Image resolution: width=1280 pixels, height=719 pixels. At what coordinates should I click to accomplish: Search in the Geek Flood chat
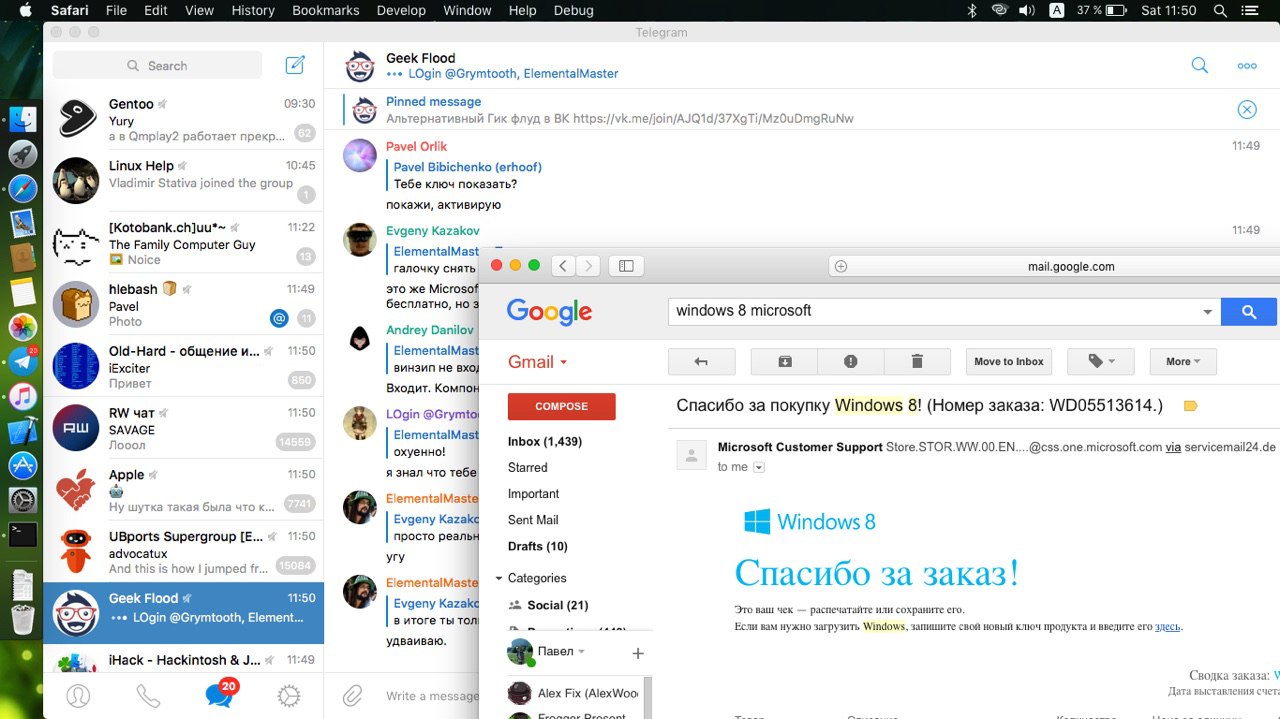[1200, 66]
